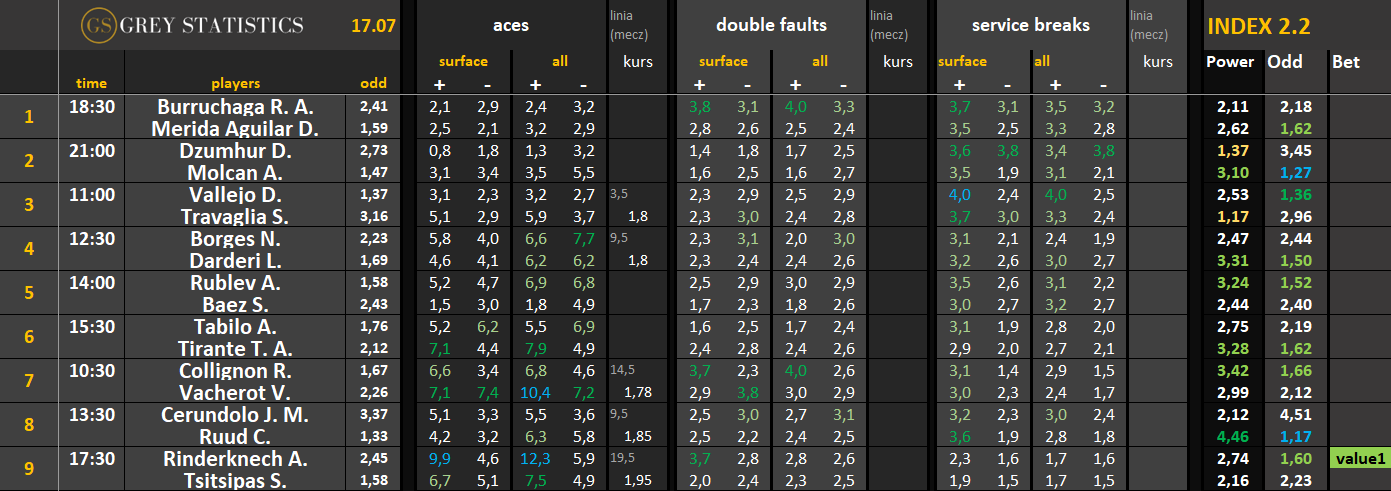Select player Rinderknech A.

point(236,459)
